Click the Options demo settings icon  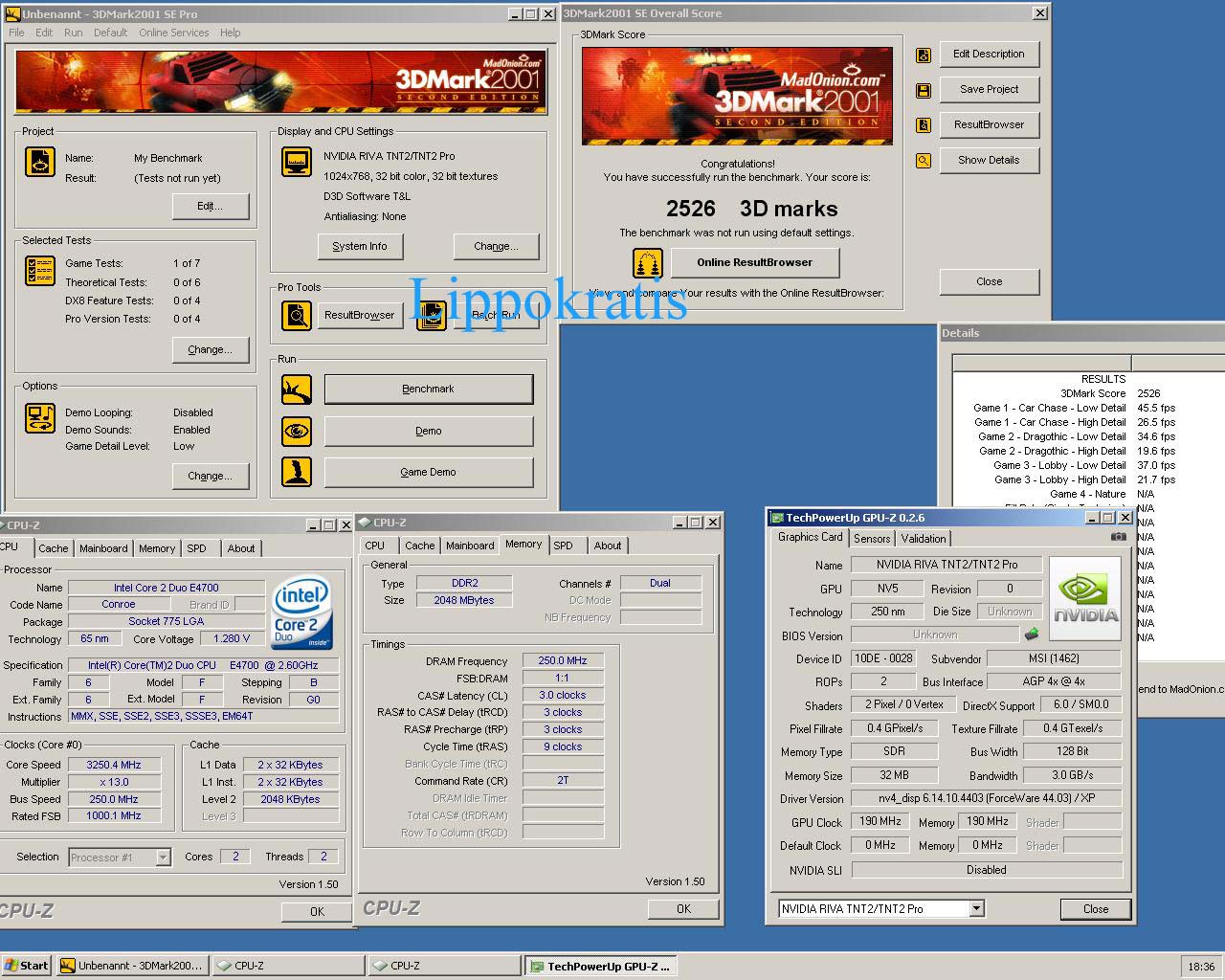pyautogui.click(x=40, y=418)
